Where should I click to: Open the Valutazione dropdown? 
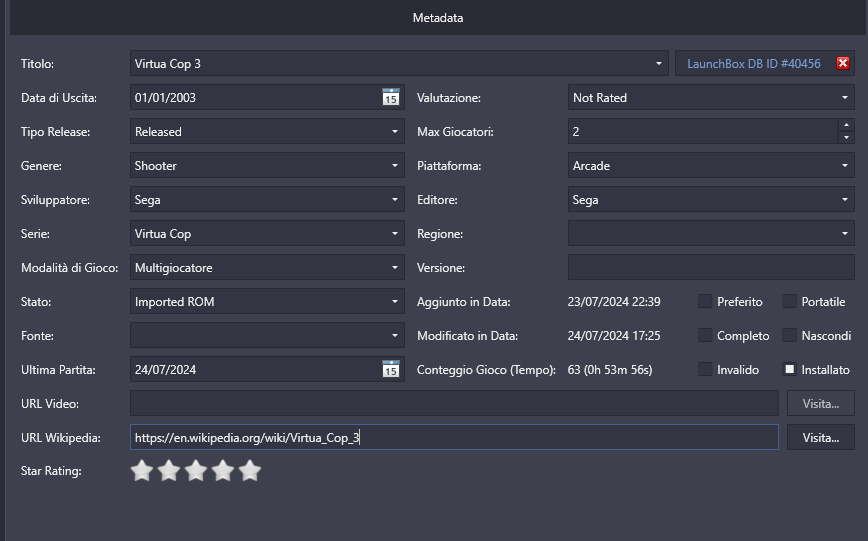tap(845, 97)
